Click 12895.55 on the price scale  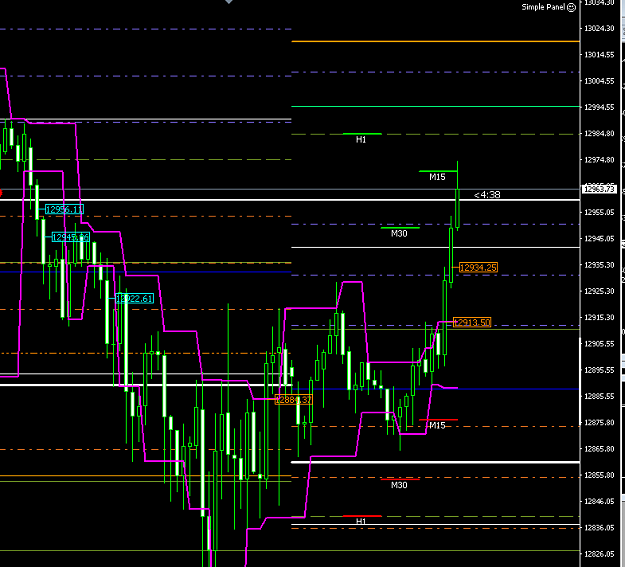[x=599, y=370]
